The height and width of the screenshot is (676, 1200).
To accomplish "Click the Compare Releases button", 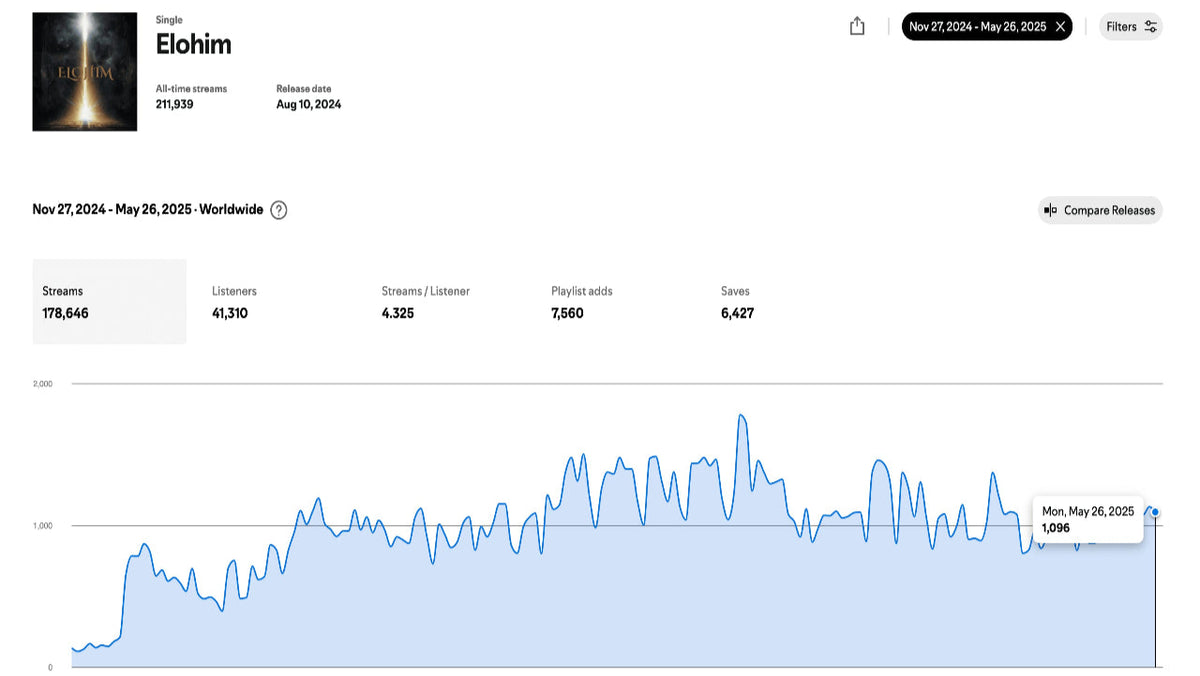I will (x=1100, y=210).
